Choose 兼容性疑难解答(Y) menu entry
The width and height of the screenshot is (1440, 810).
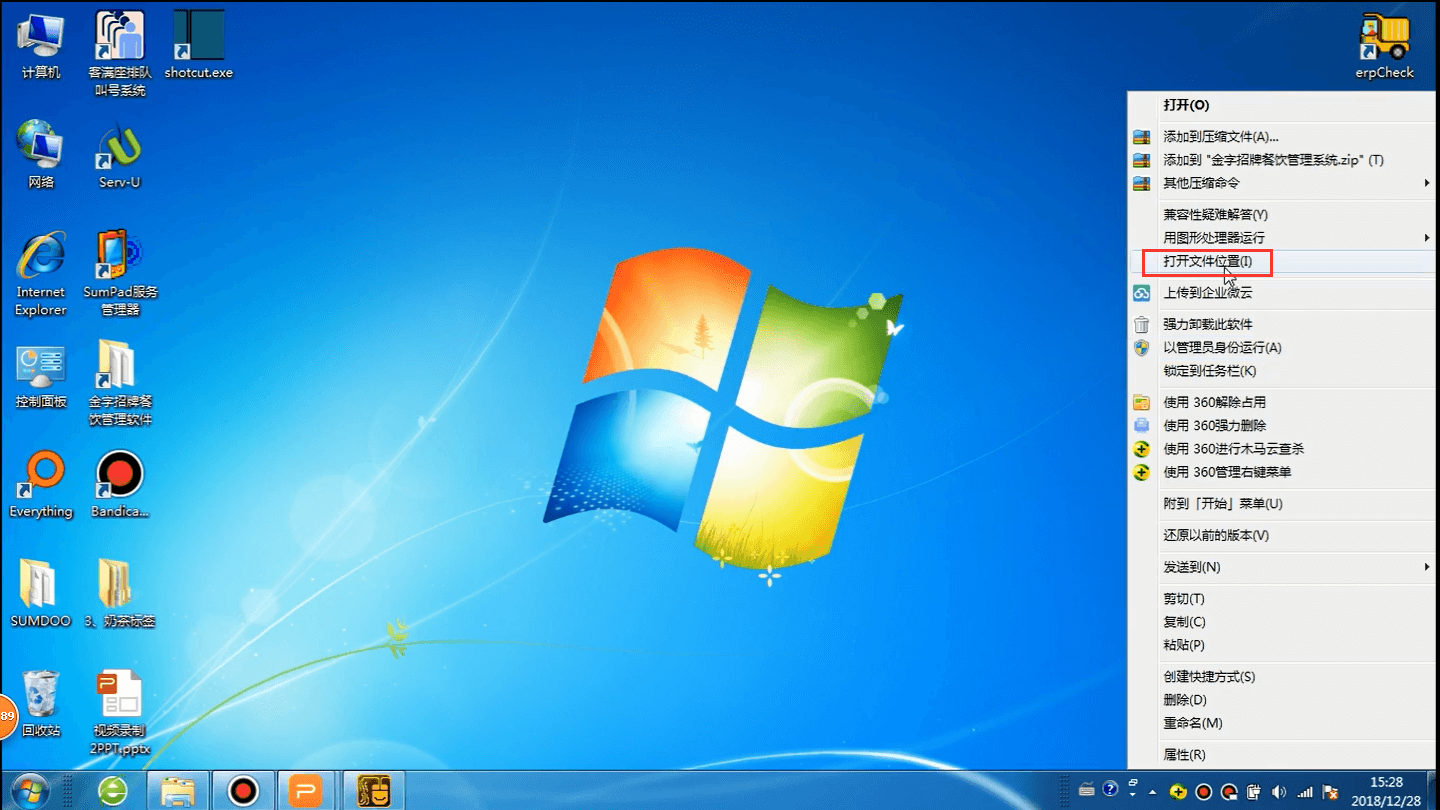[x=1282, y=215]
